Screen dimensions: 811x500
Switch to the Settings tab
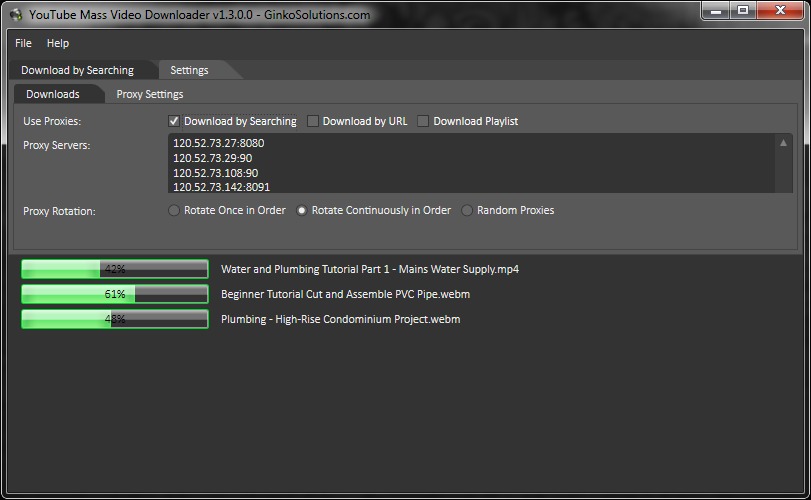189,70
